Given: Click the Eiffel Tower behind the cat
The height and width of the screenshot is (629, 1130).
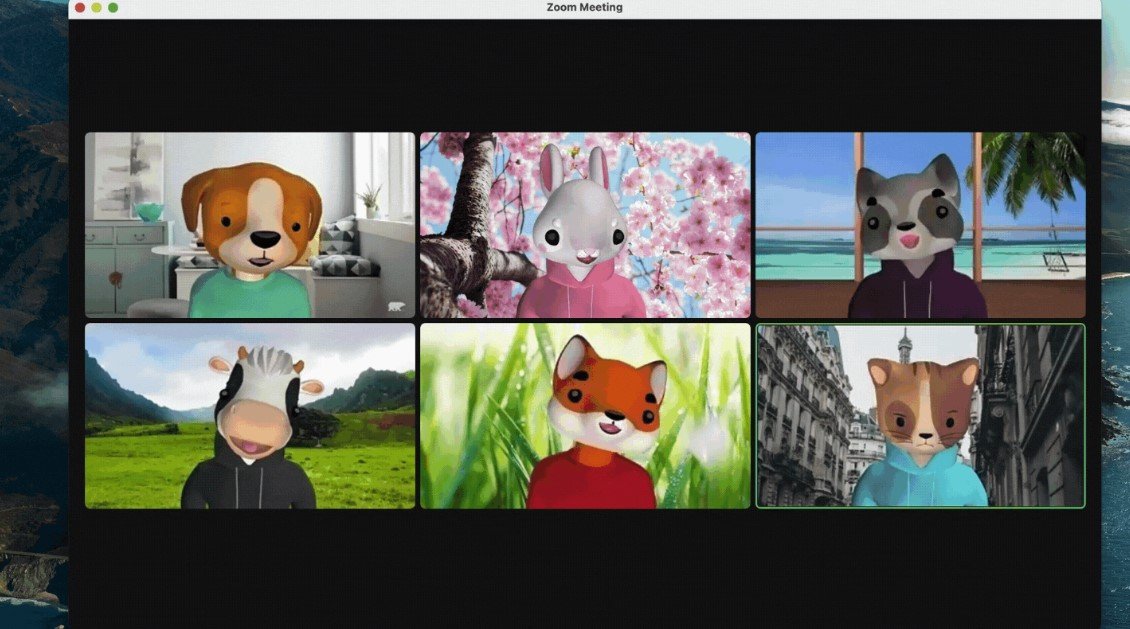Looking at the screenshot, I should [x=902, y=345].
